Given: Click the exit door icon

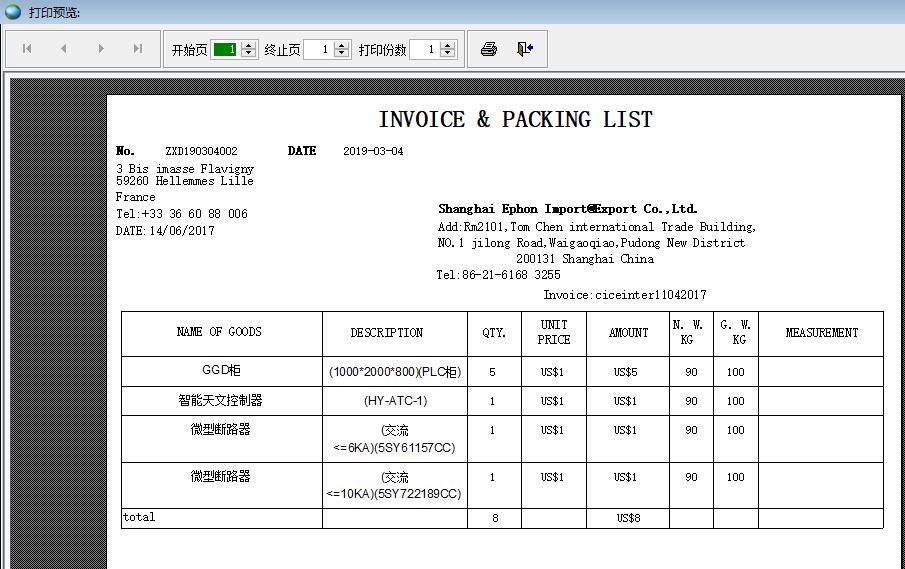Looking at the screenshot, I should point(525,49).
